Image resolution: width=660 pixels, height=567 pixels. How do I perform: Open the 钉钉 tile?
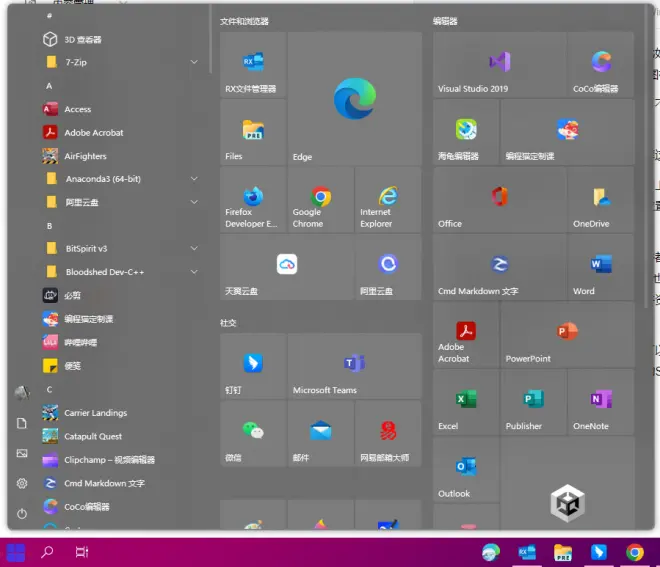click(x=253, y=366)
